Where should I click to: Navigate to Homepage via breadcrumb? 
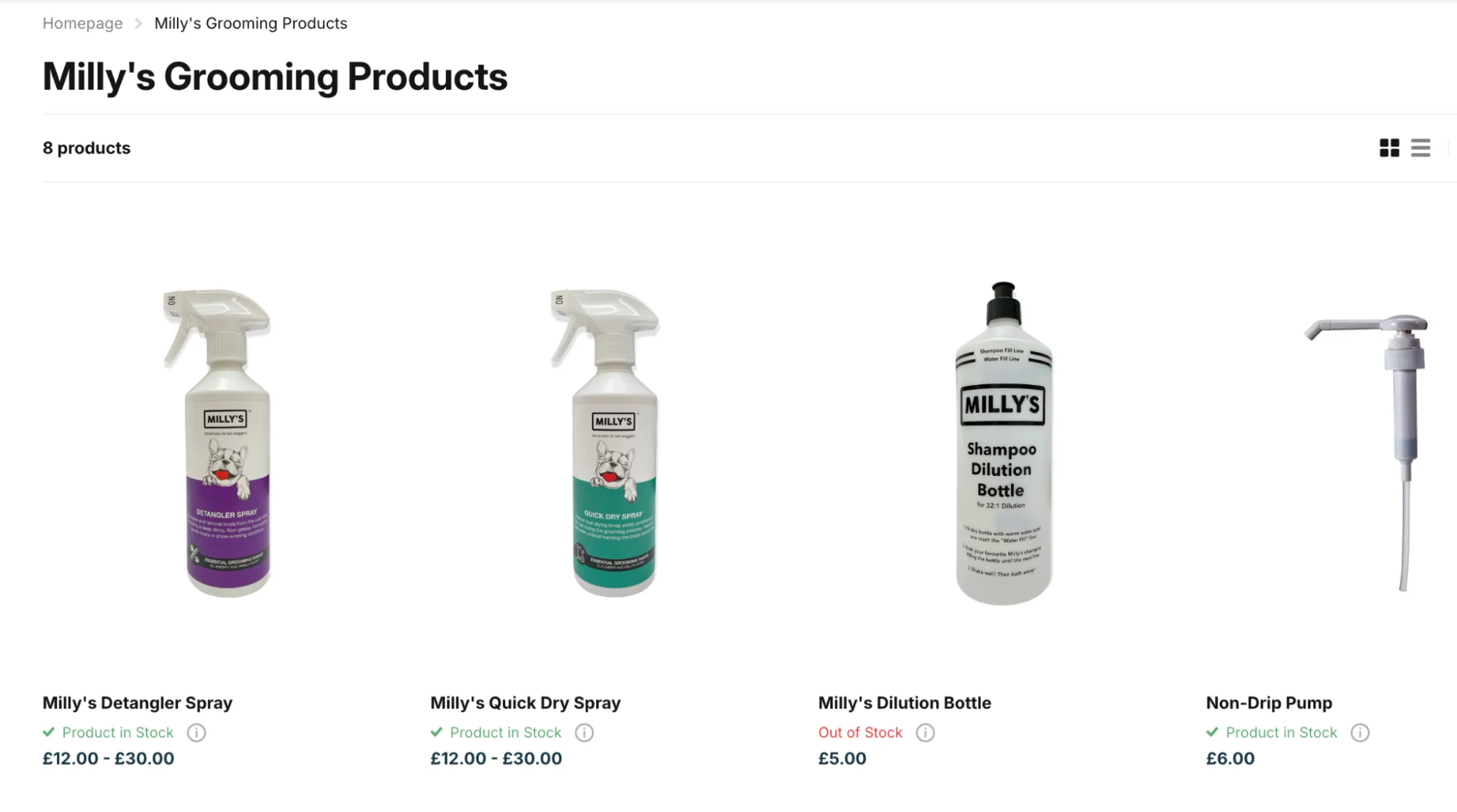(83, 23)
